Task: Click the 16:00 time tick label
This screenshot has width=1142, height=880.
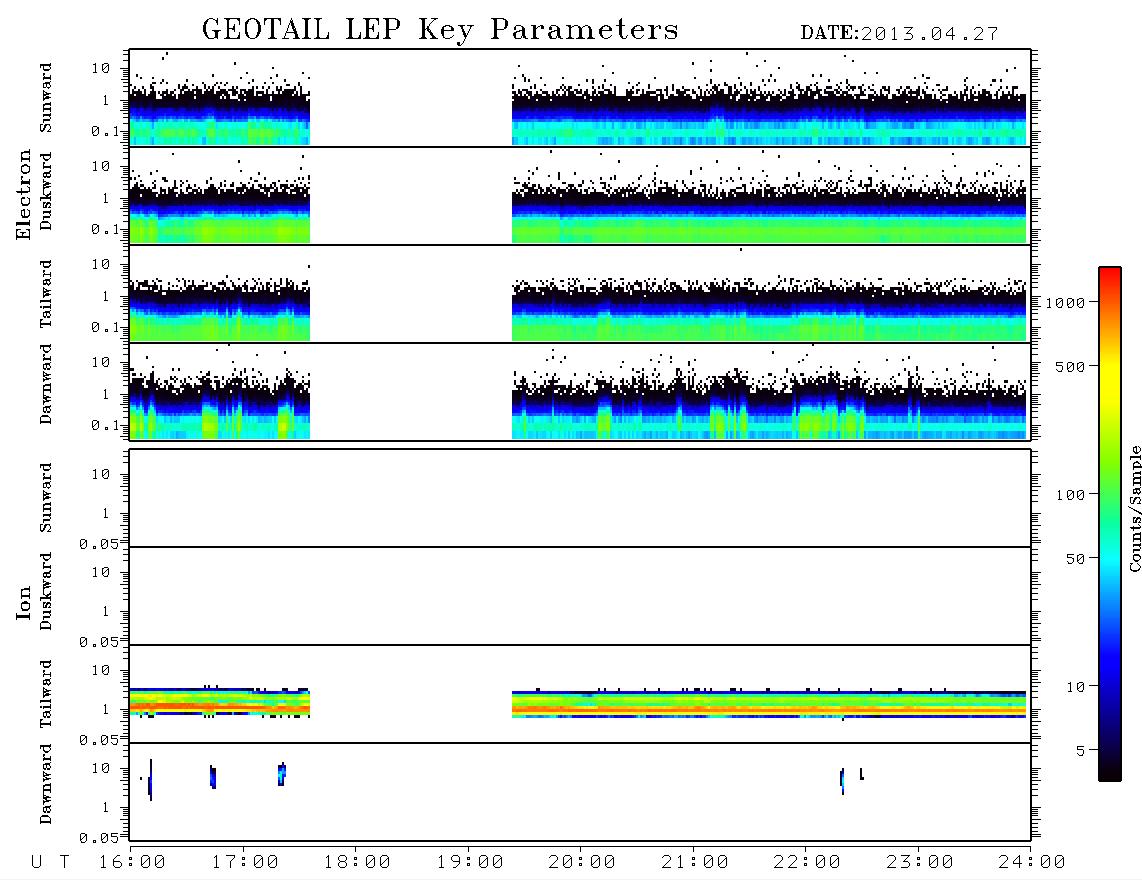Action: click(133, 863)
